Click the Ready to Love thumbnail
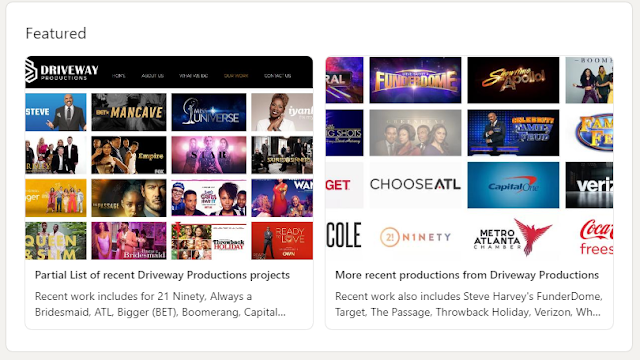 tap(282, 241)
